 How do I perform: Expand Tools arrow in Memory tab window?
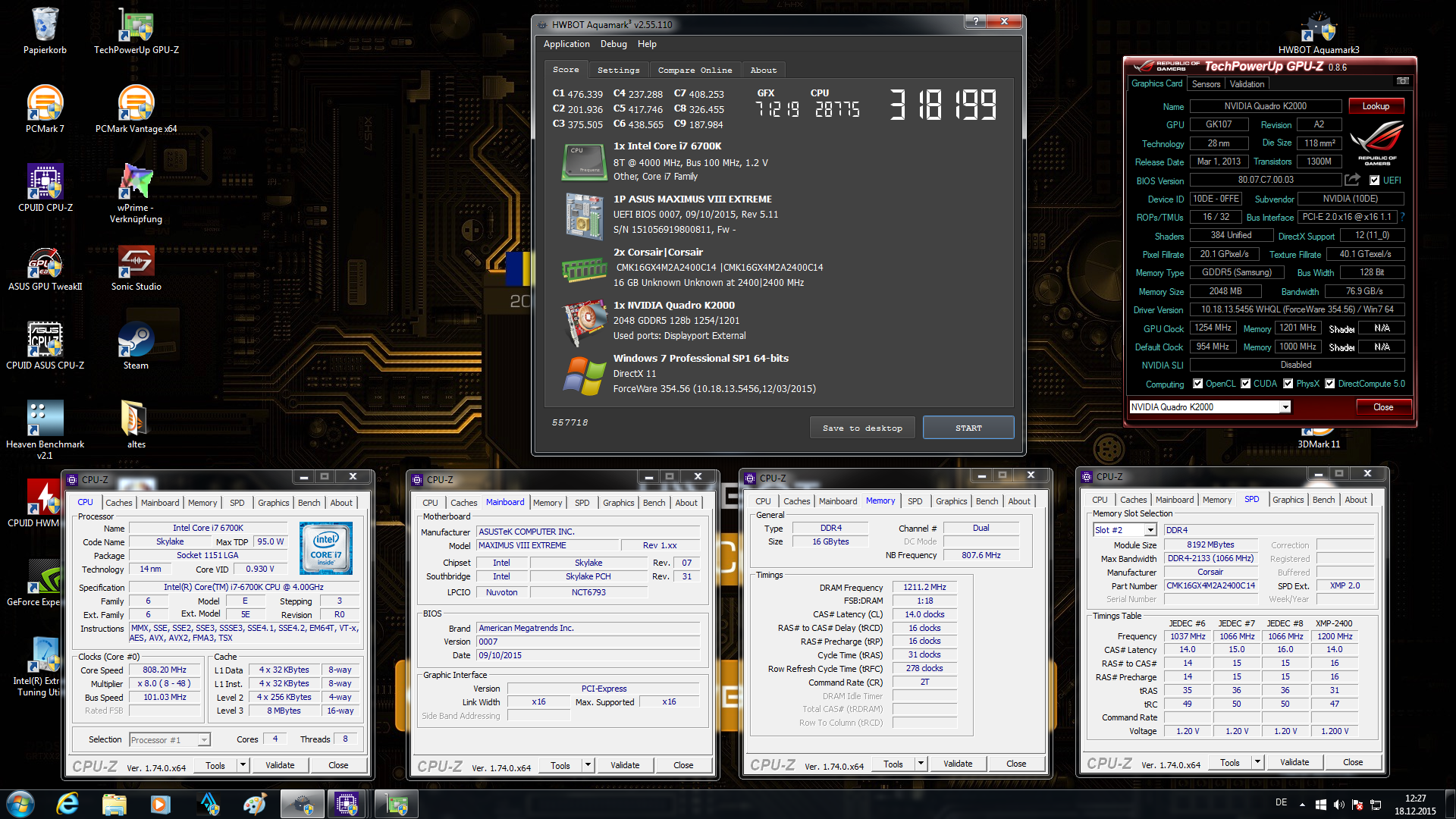(x=921, y=764)
